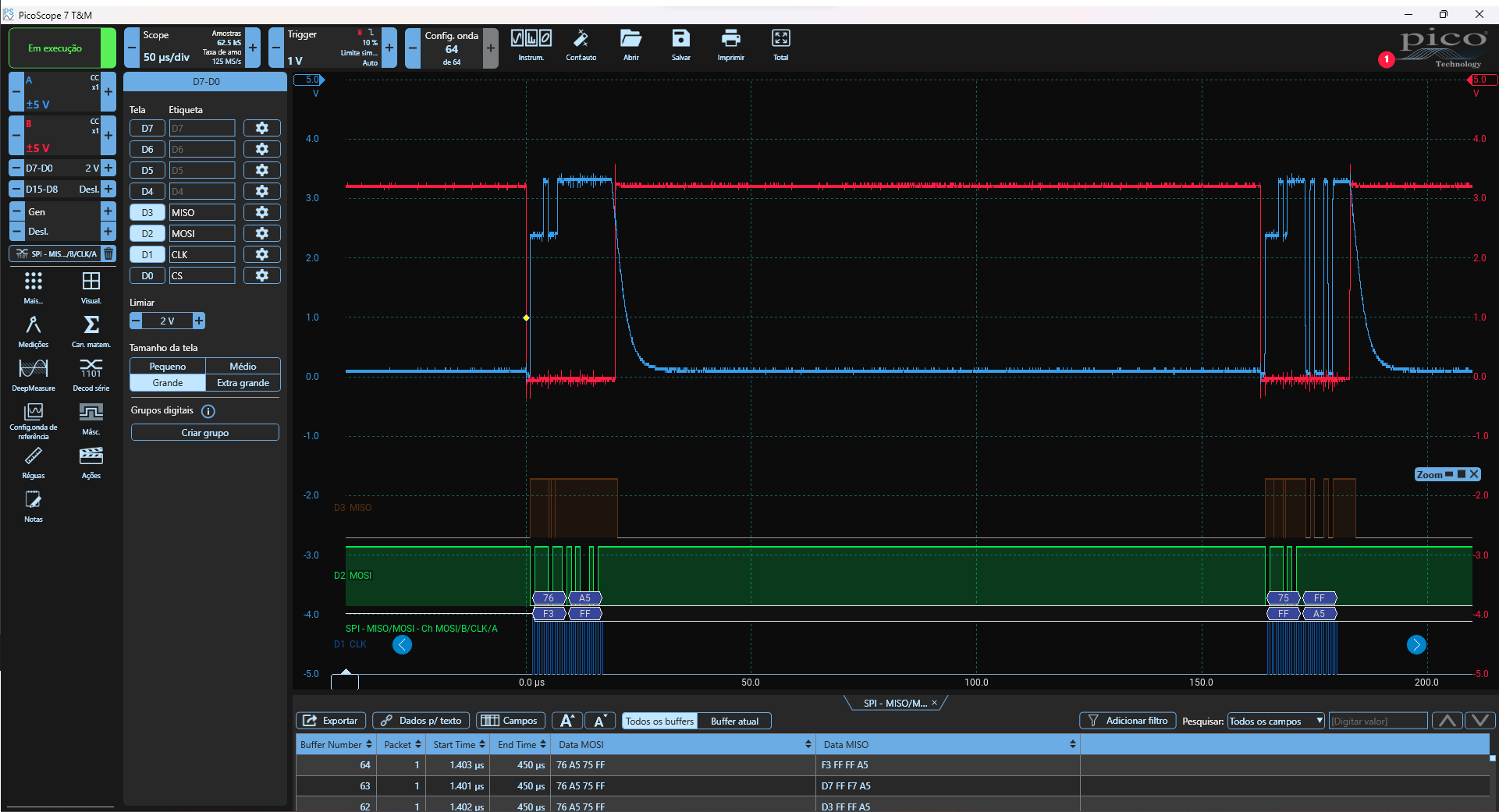The image size is (1499, 812).
Task: Toggle digital channel D6
Action: pyautogui.click(x=147, y=149)
